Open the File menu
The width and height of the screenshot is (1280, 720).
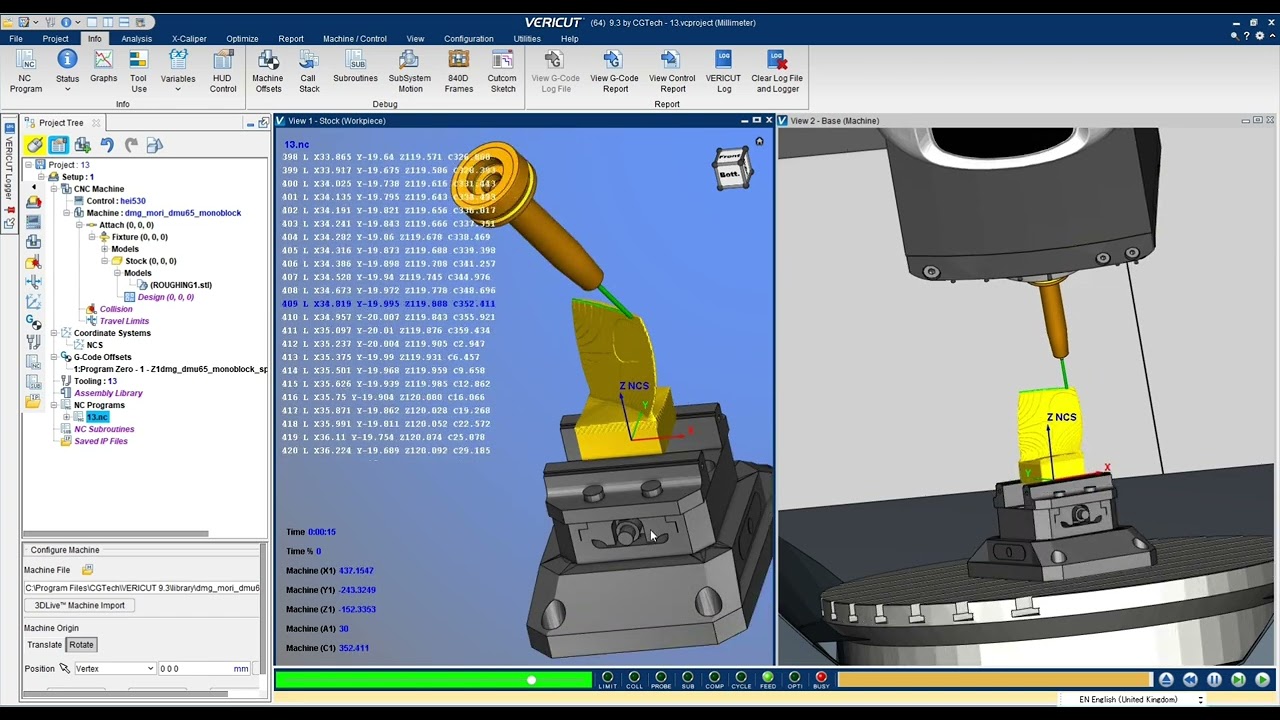coord(16,39)
